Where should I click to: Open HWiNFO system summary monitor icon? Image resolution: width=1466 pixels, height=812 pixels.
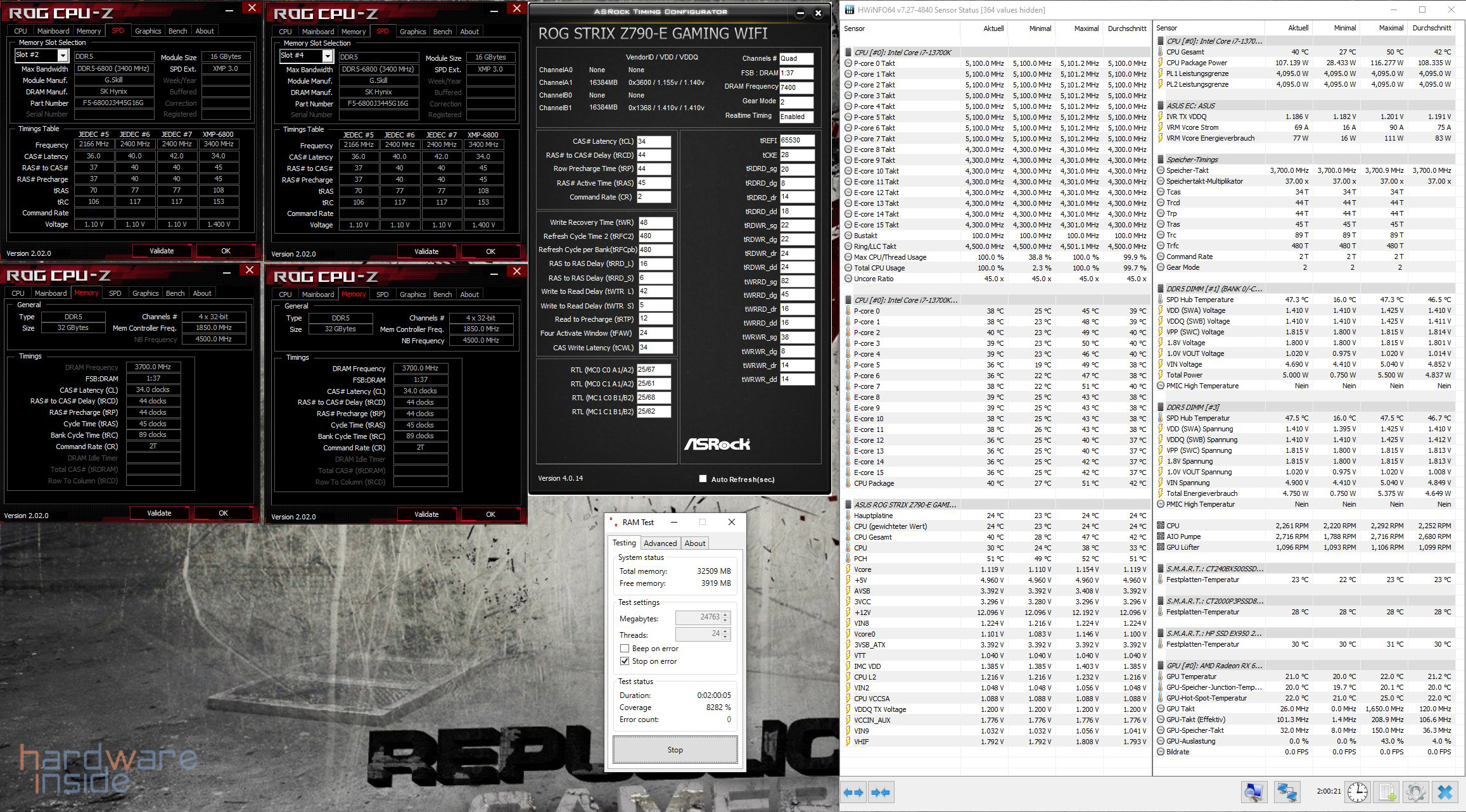point(1253,792)
